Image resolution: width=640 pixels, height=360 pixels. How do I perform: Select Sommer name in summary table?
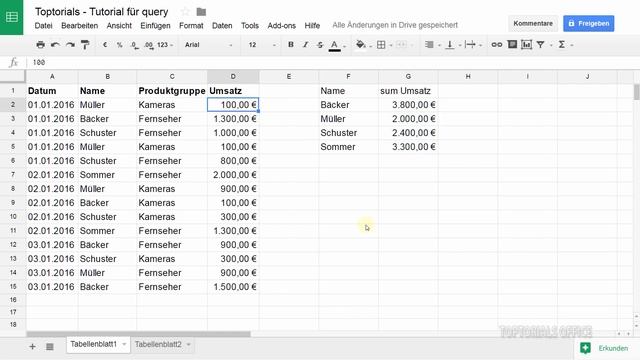[x=349, y=147]
